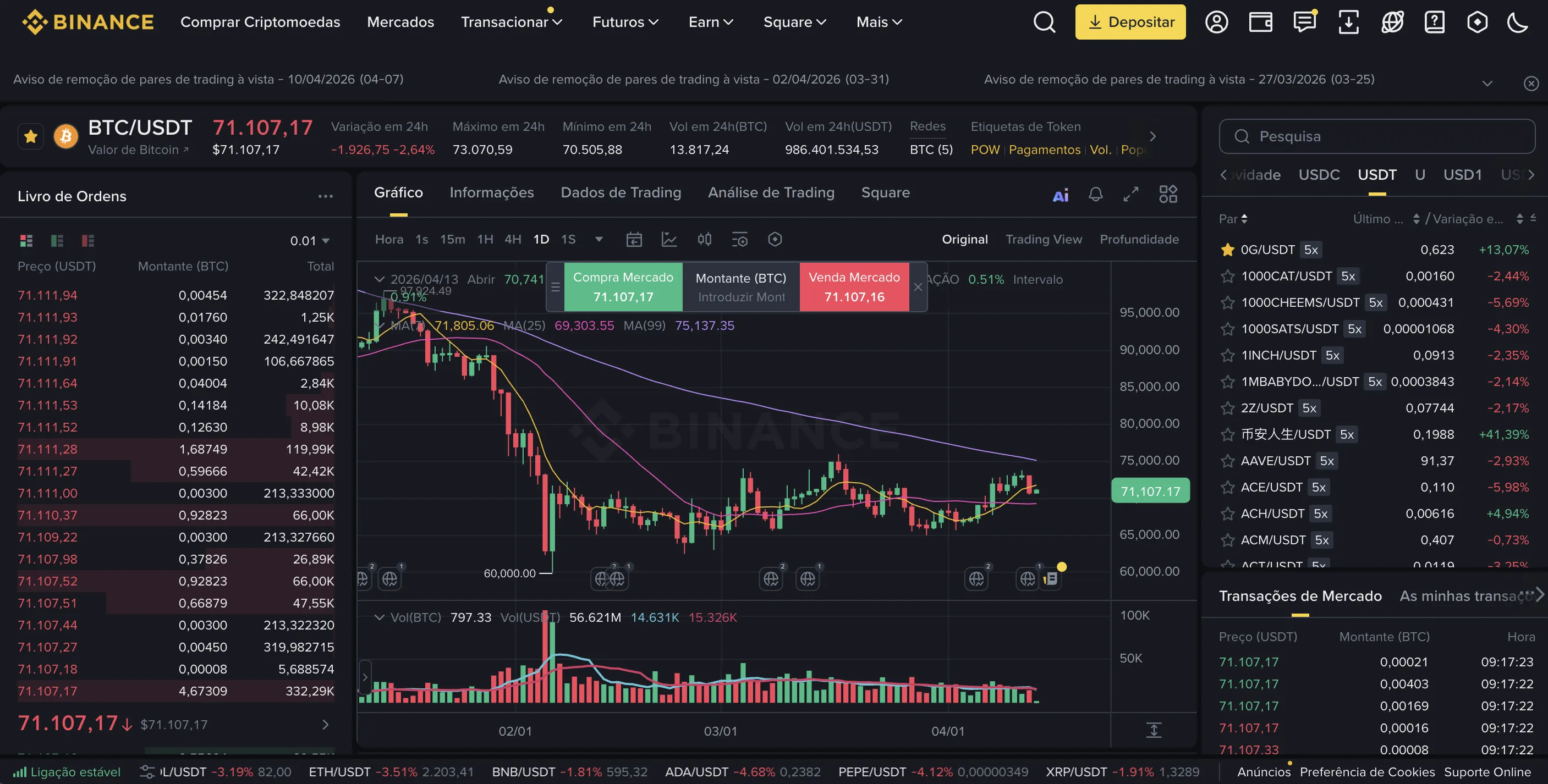This screenshot has height=784, width=1548.
Task: Favorite the 1INCH/USDT pair star
Action: [1227, 355]
